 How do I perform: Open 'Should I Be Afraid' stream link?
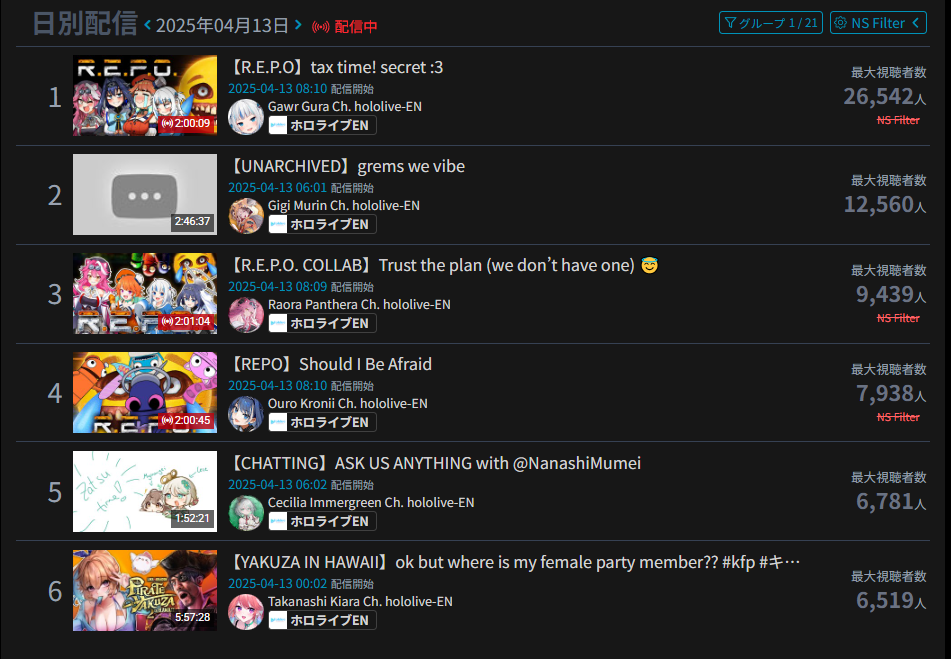pos(331,364)
